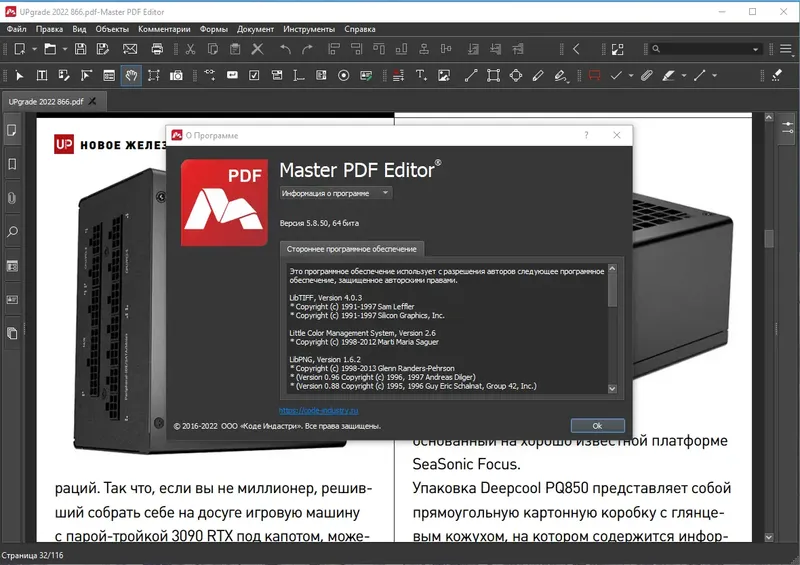Open the checkmark stamp dropdown arrow
Screen dimensions: 800x565
pos(631,76)
